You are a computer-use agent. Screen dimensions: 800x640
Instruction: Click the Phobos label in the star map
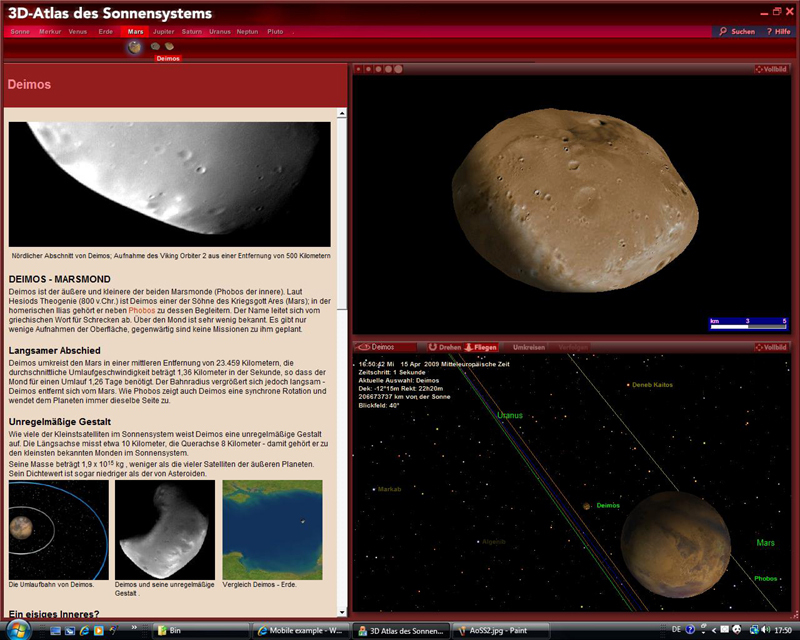click(766, 578)
